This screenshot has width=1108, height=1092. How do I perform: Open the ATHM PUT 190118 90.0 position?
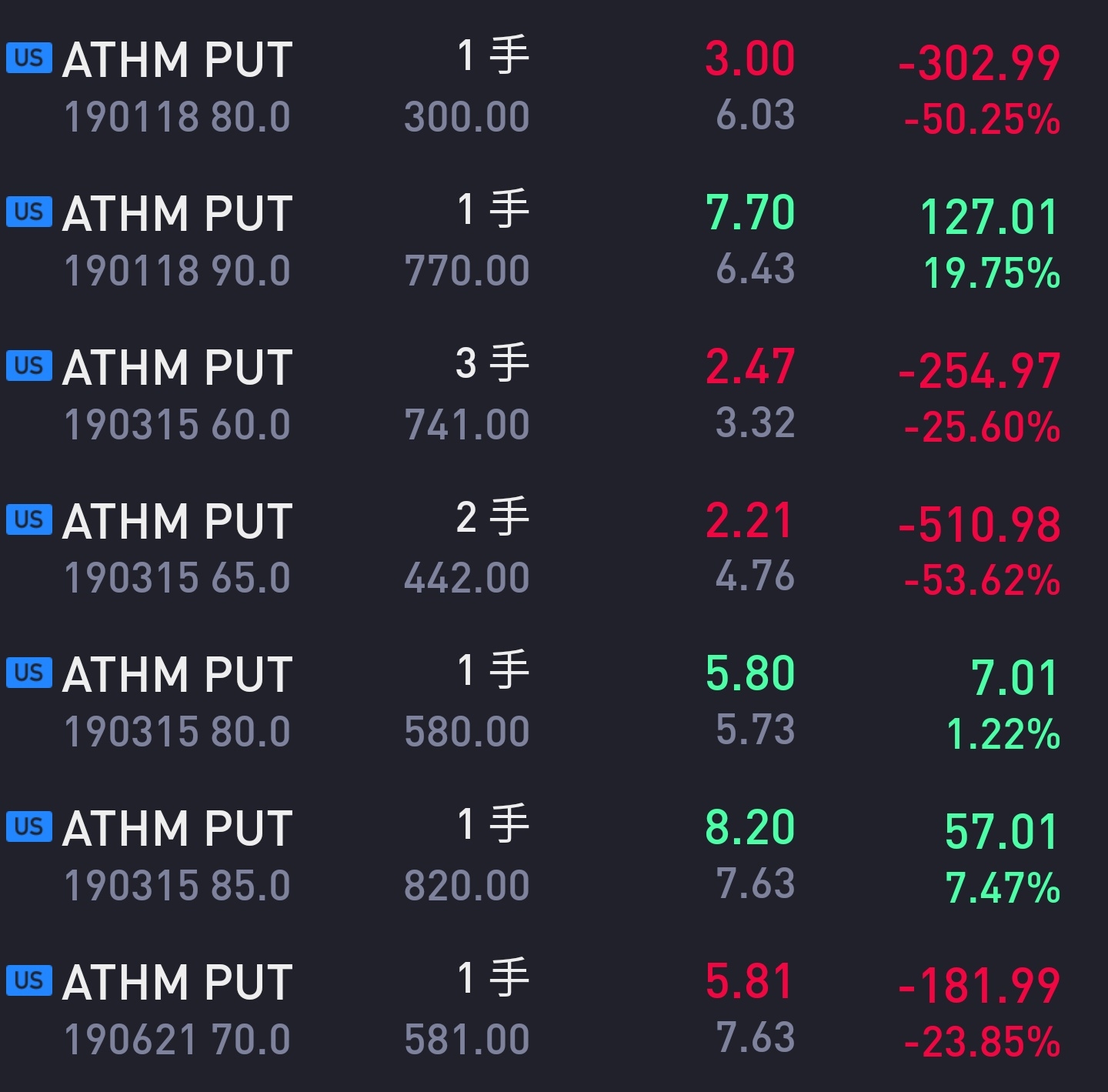pos(554,241)
